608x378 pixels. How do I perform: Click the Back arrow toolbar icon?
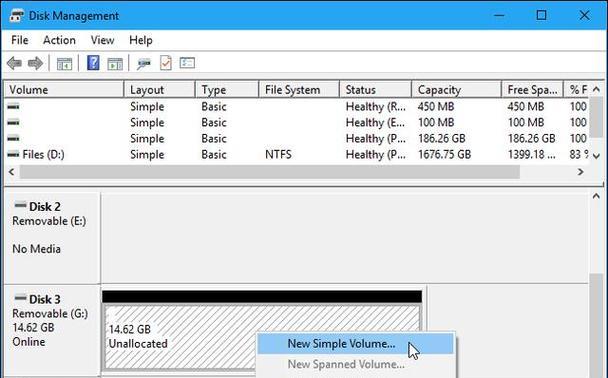(x=14, y=63)
